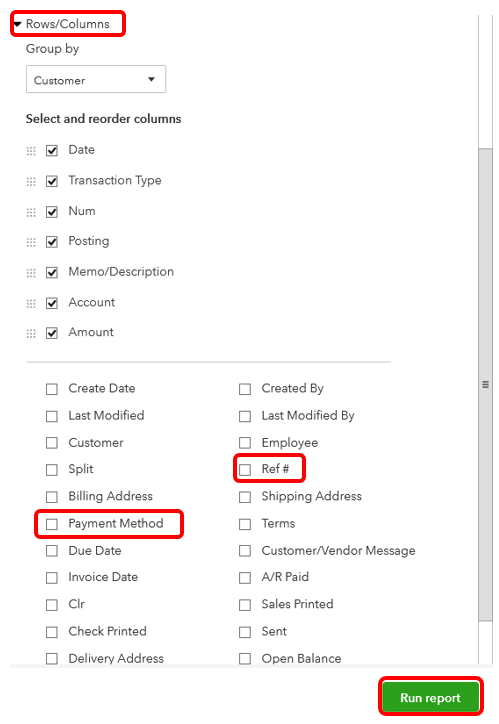Image resolution: width=499 pixels, height=724 pixels.
Task: Click the drag handle beside Amount column
Action: [x=31, y=333]
